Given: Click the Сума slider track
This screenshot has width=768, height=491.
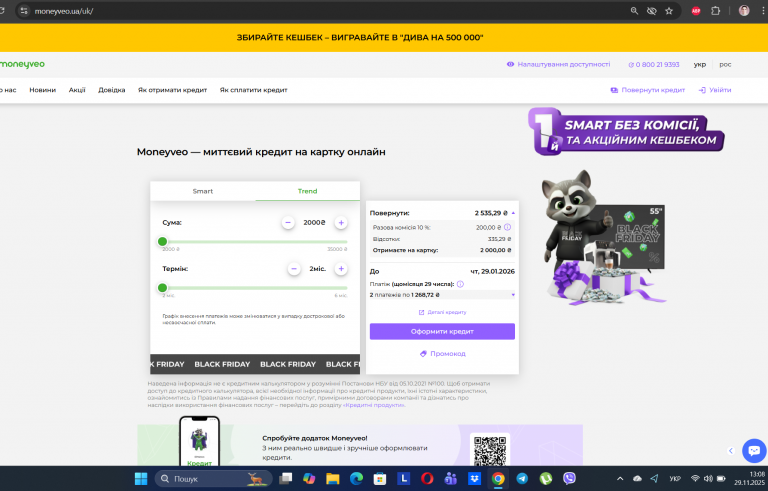Looking at the screenshot, I should pyautogui.click(x=255, y=242).
